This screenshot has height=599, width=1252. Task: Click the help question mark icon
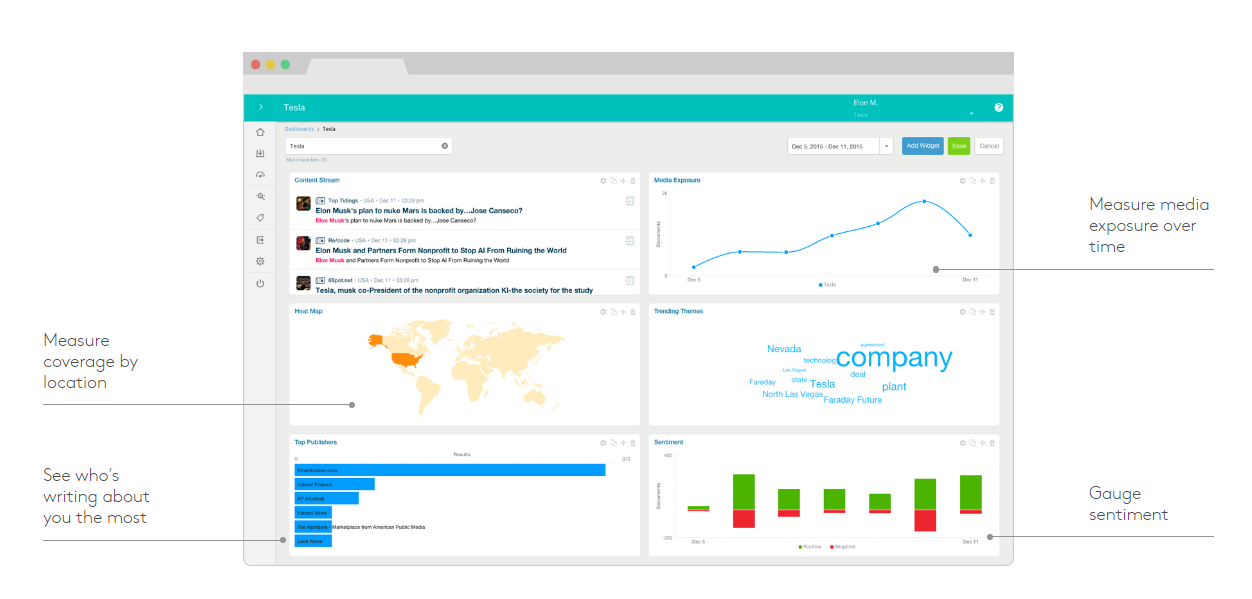998,108
